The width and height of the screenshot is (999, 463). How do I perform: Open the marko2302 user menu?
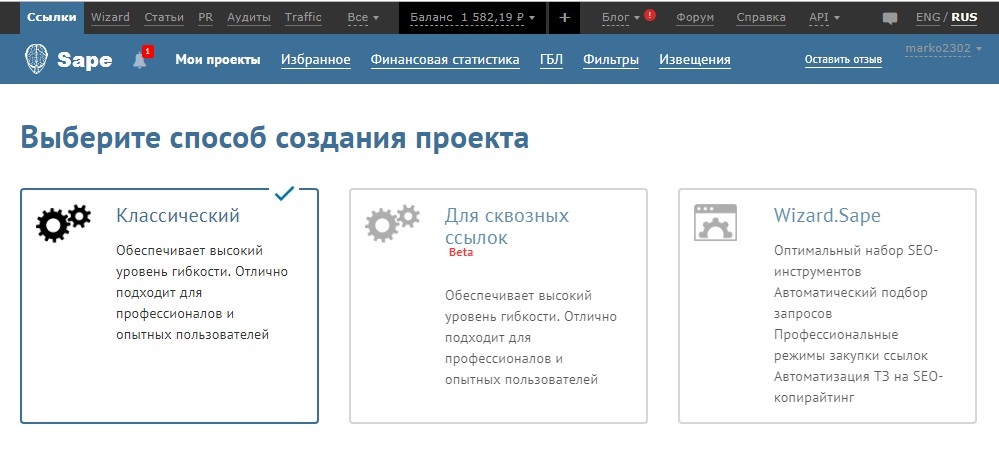(943, 48)
